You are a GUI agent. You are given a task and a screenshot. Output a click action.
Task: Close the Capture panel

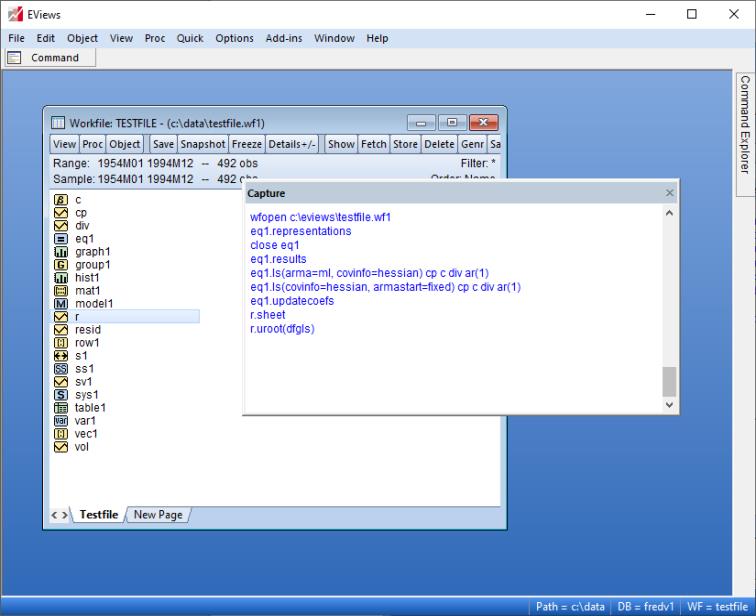click(x=669, y=193)
